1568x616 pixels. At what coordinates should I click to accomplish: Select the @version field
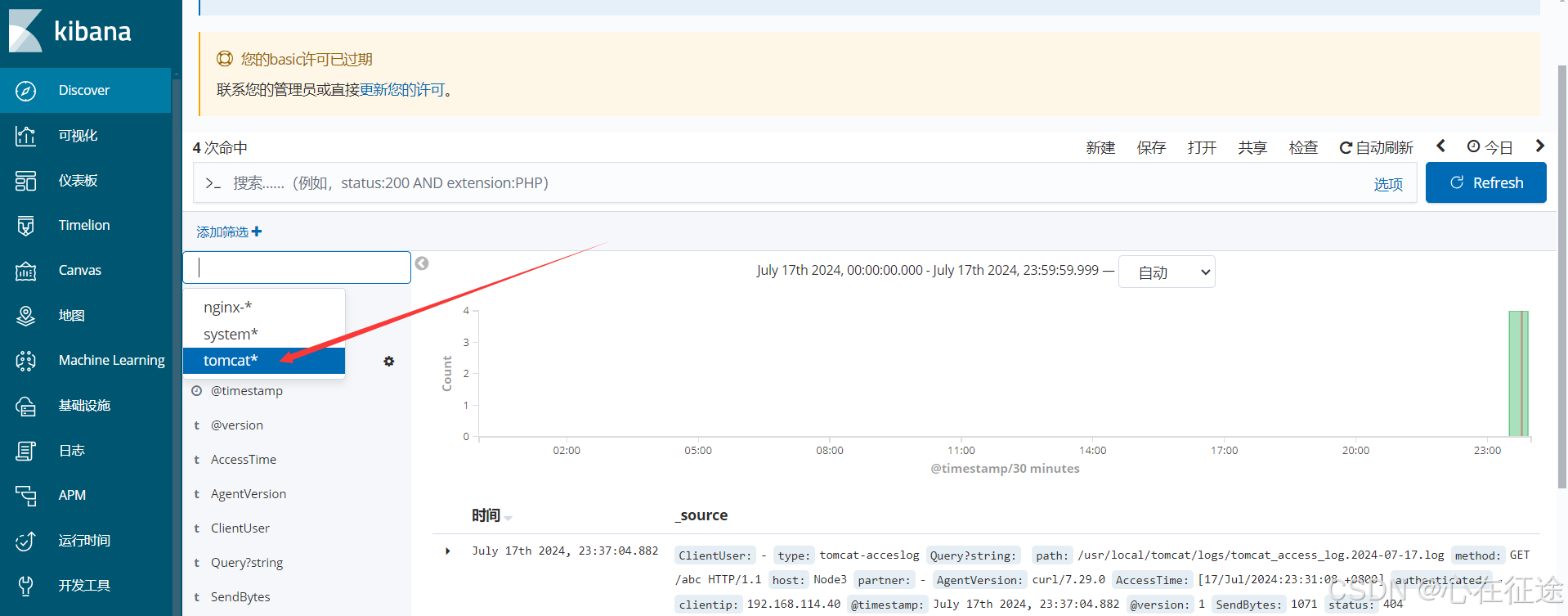click(x=237, y=425)
